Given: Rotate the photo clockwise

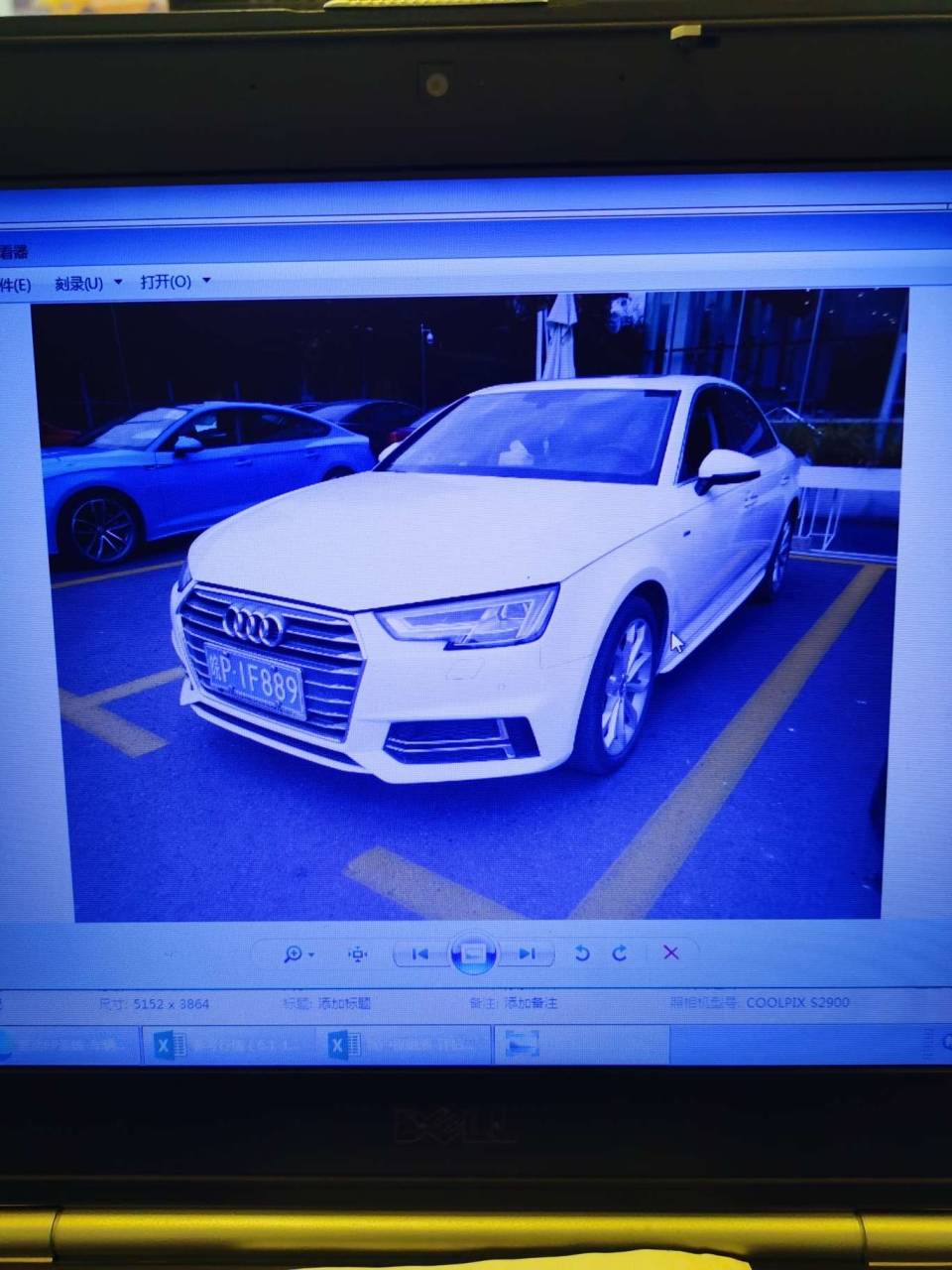Looking at the screenshot, I should click(x=620, y=953).
